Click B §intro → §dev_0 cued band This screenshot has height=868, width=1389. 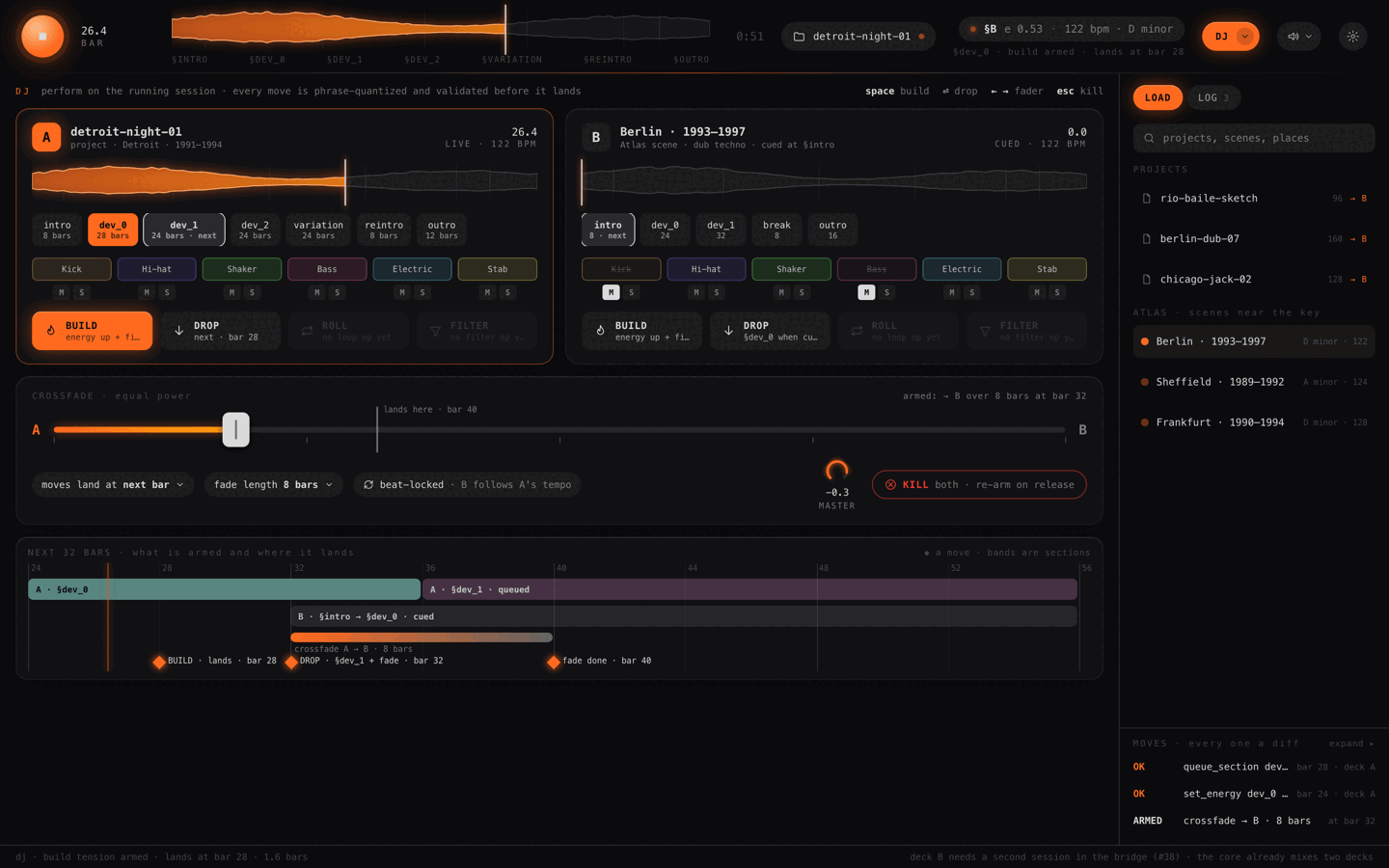coord(684,616)
